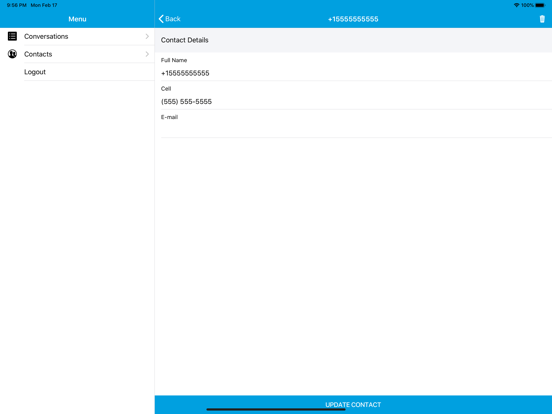
Task: Open the Conversations menu item
Action: click(x=77, y=36)
